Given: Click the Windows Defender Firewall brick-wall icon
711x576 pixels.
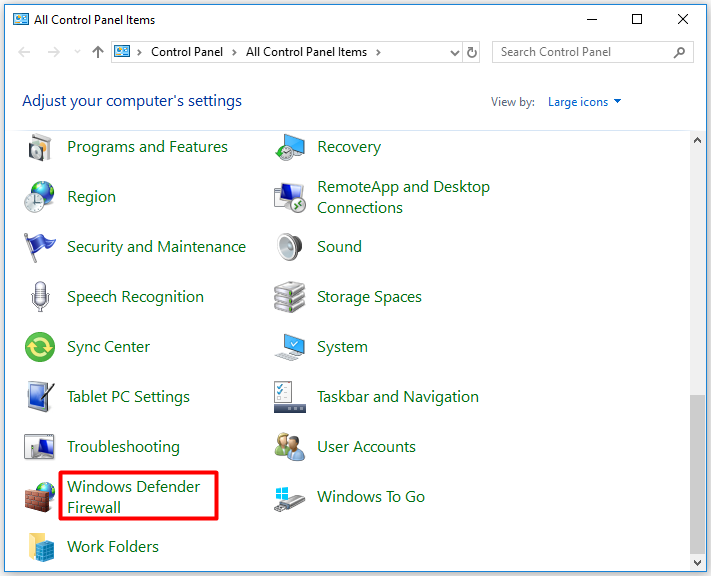Looking at the screenshot, I should pyautogui.click(x=40, y=497).
